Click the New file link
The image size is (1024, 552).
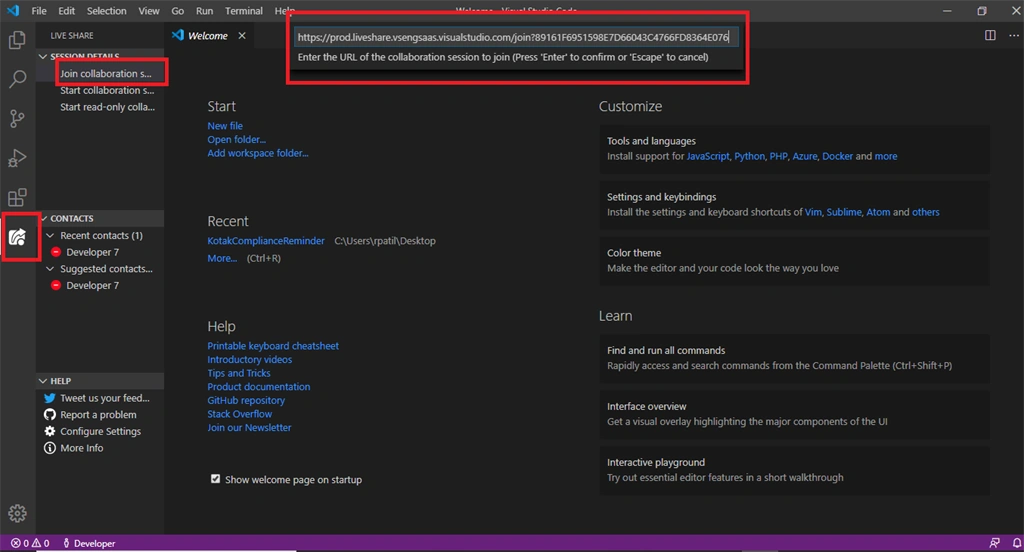point(225,125)
